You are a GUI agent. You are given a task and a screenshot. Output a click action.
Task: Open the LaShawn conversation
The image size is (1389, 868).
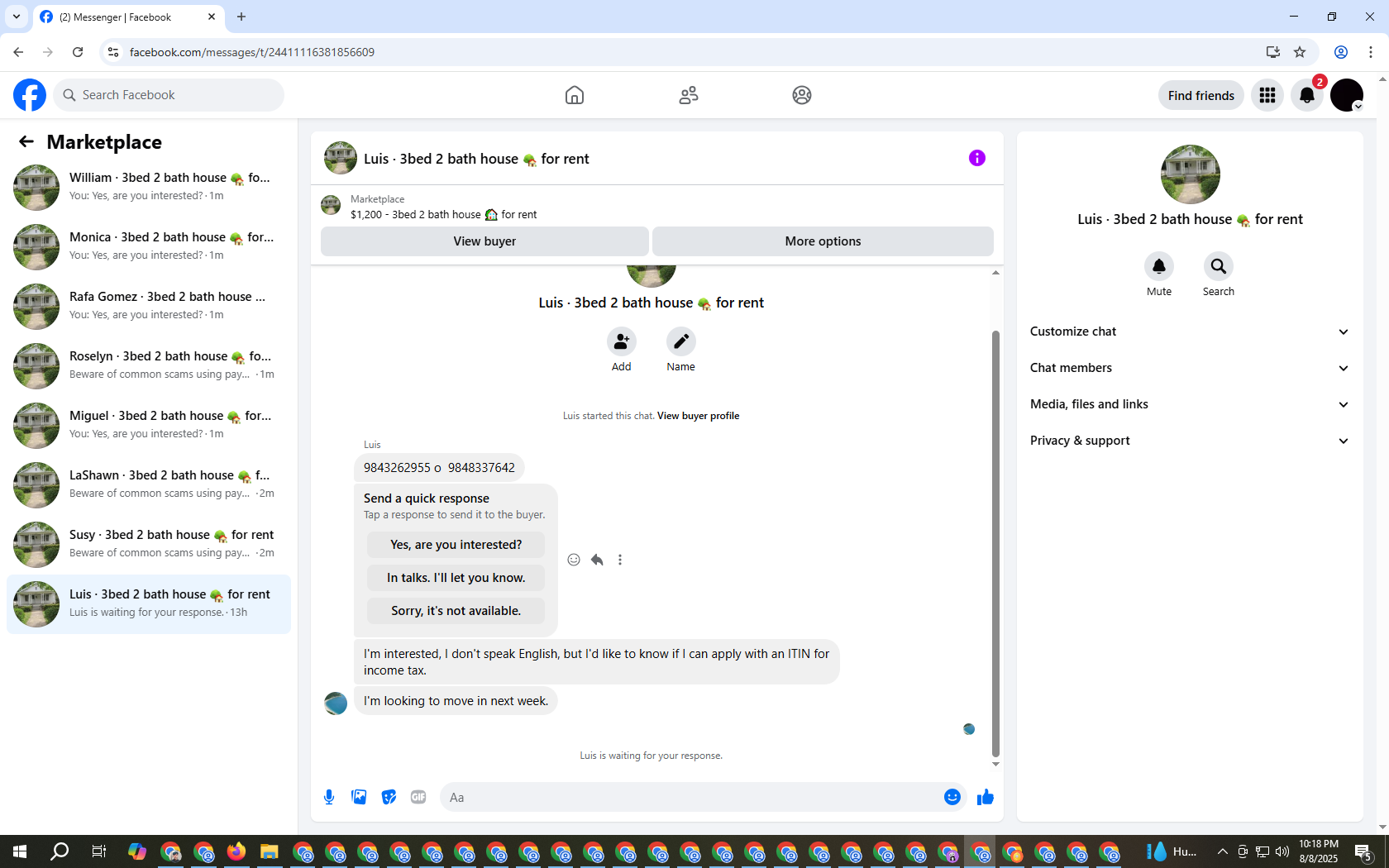pyautogui.click(x=149, y=485)
